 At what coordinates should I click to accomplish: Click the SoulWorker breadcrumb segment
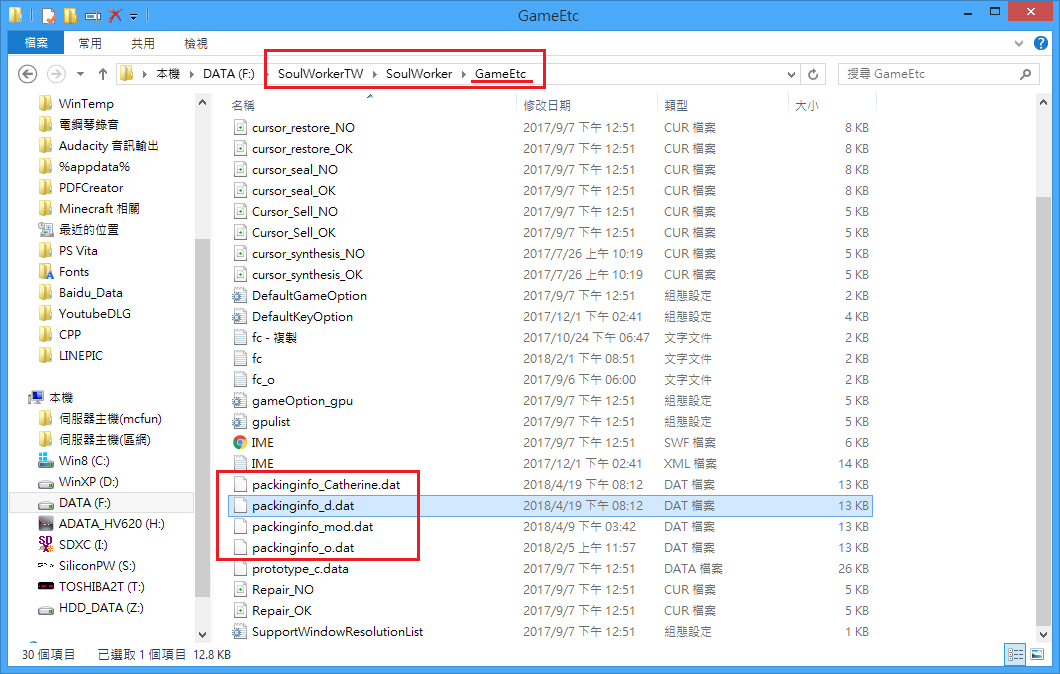click(419, 74)
